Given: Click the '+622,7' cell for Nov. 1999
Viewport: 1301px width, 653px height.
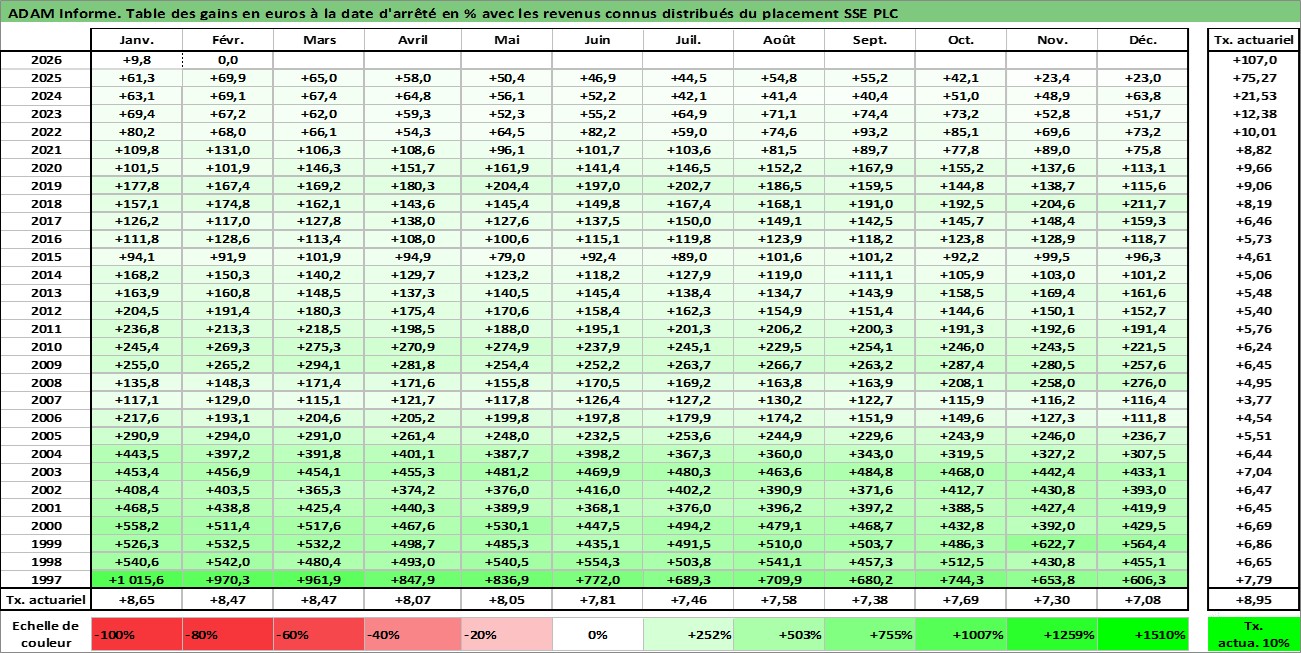Looking at the screenshot, I should pos(1052,543).
